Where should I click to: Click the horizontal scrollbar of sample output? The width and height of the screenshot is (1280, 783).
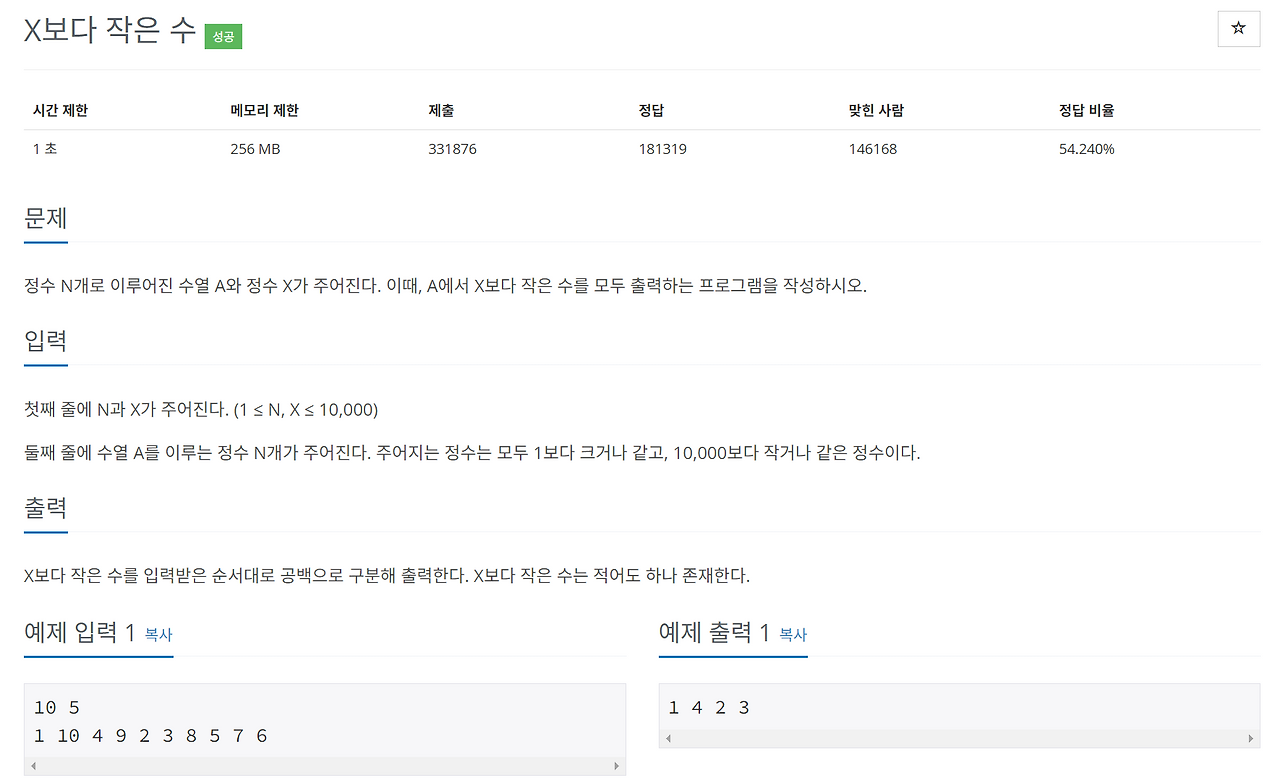(959, 737)
